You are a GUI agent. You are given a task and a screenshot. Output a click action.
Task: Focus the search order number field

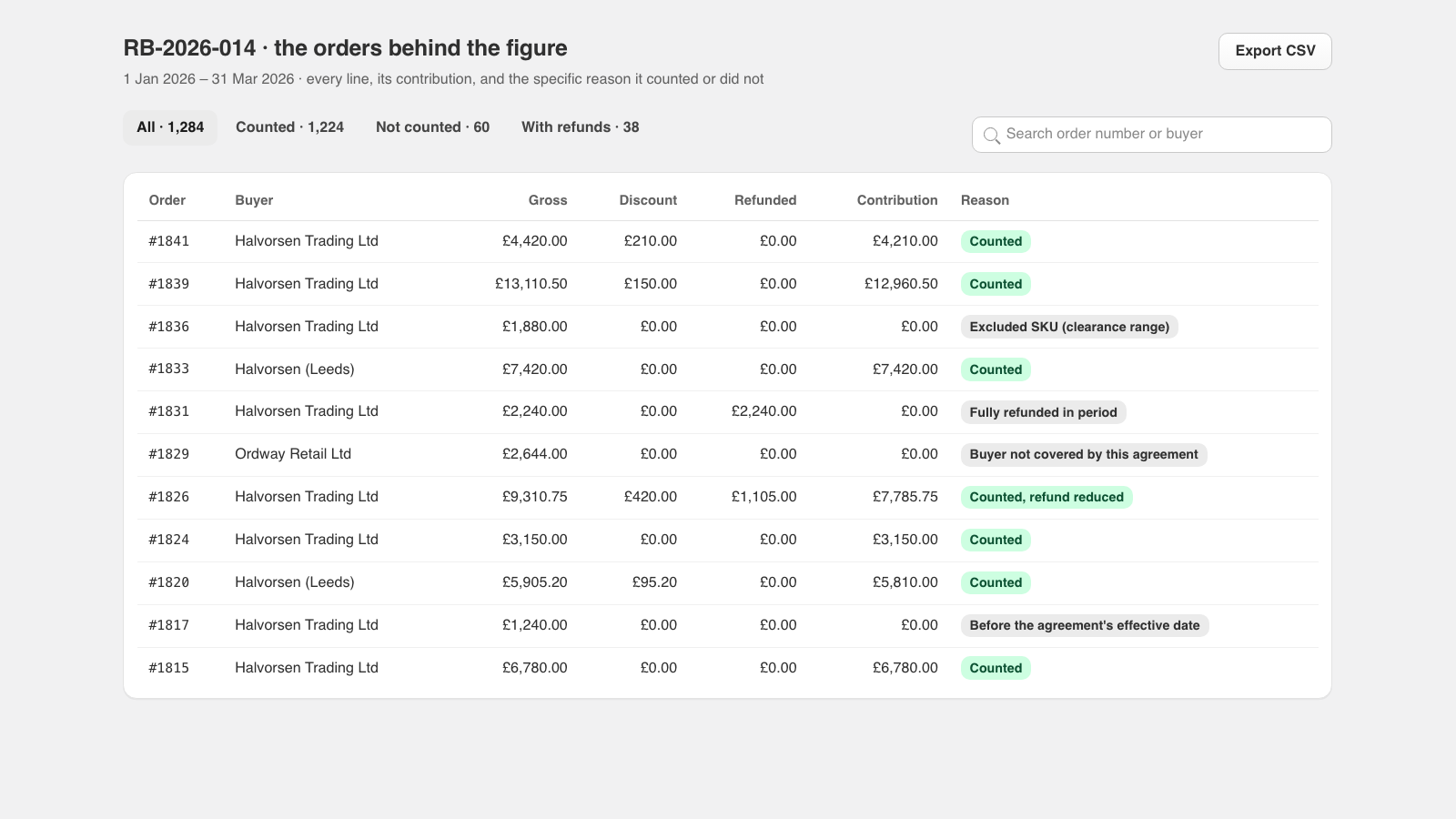click(1151, 135)
